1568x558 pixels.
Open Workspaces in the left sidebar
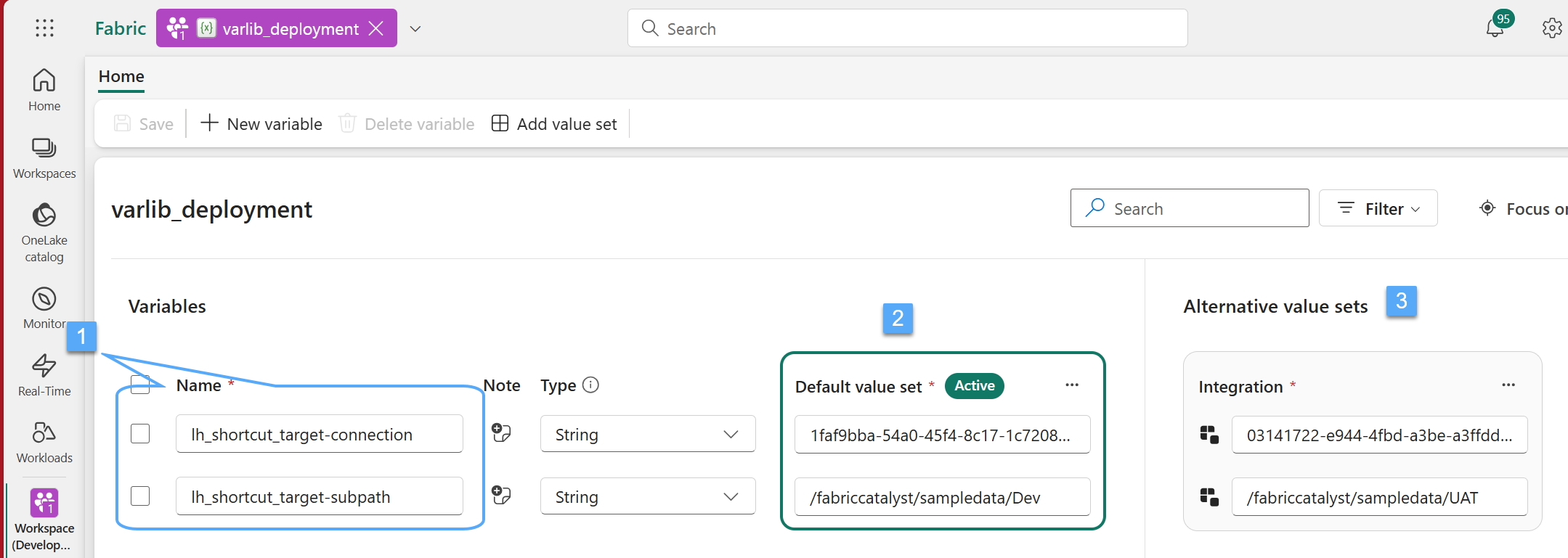point(44,157)
